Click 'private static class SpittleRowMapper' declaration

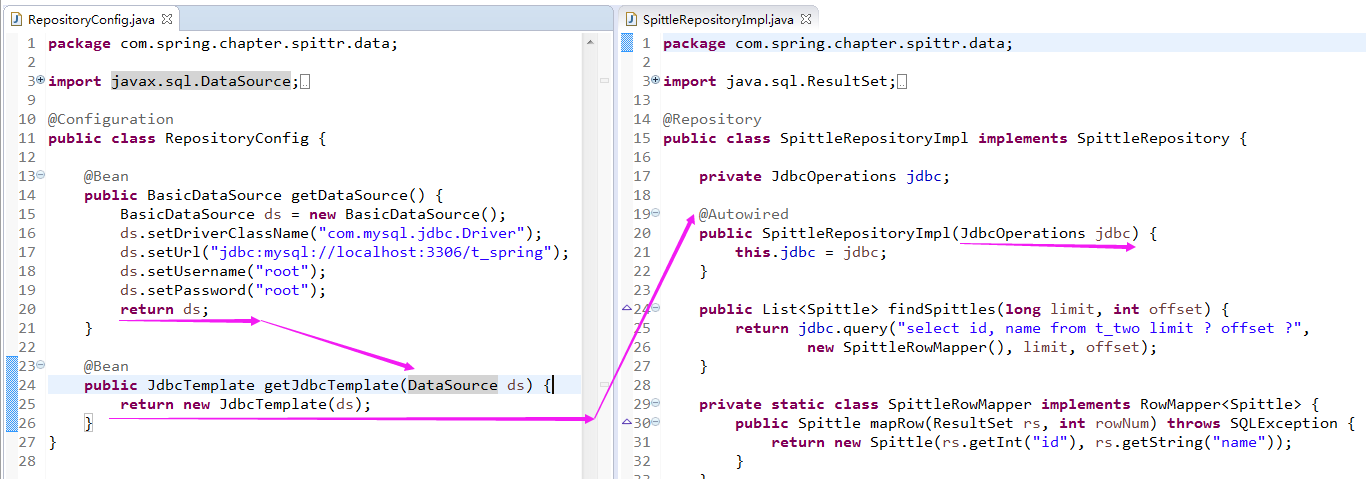[1009, 404]
